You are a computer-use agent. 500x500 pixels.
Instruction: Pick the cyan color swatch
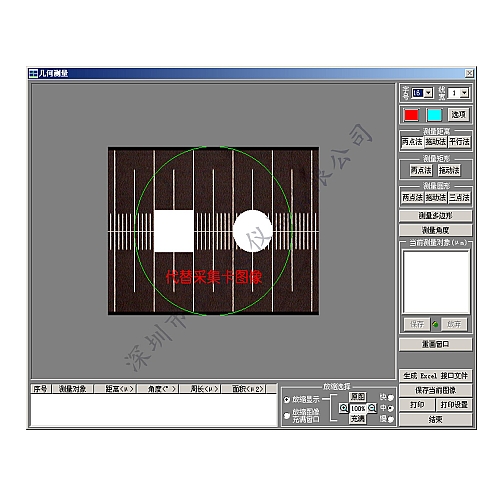coord(434,115)
